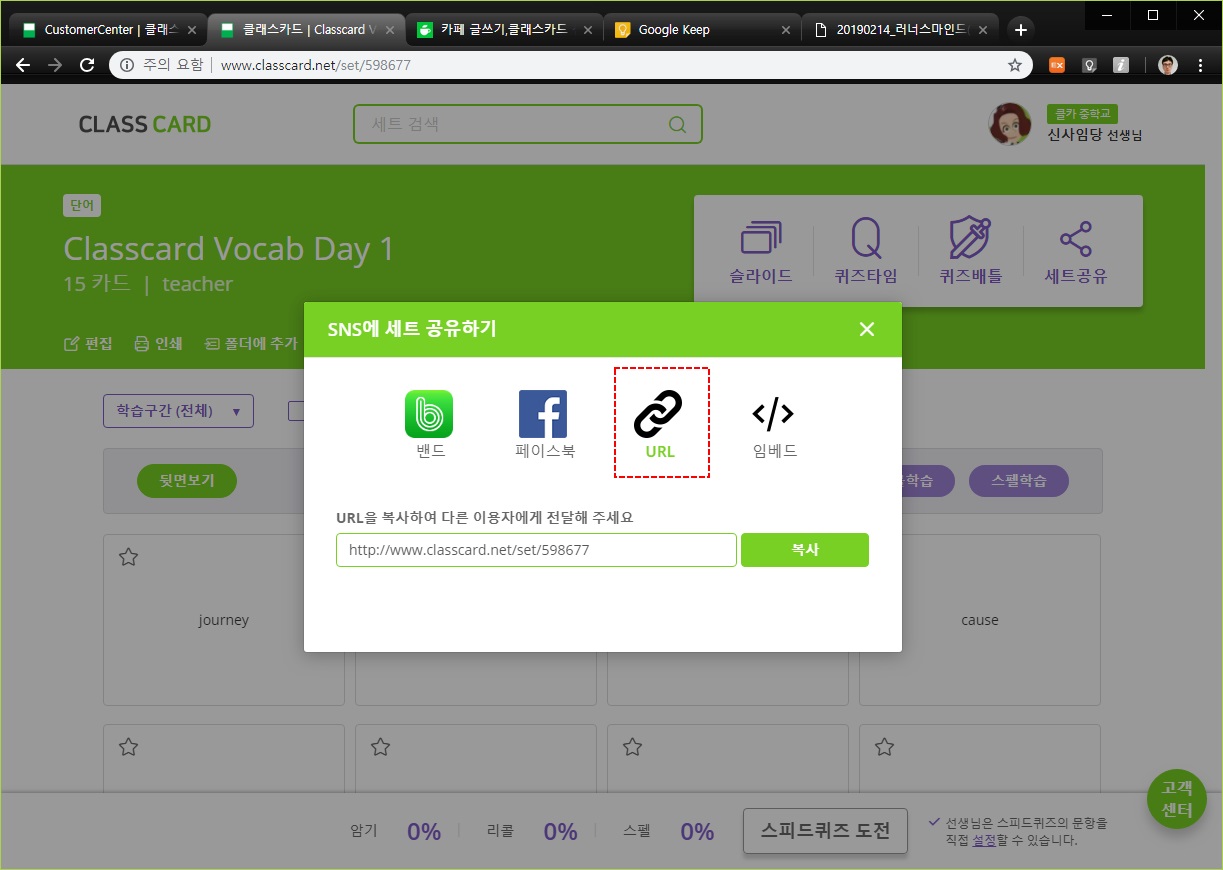Open the Chrome menu three dots
The image size is (1223, 870).
click(1200, 65)
